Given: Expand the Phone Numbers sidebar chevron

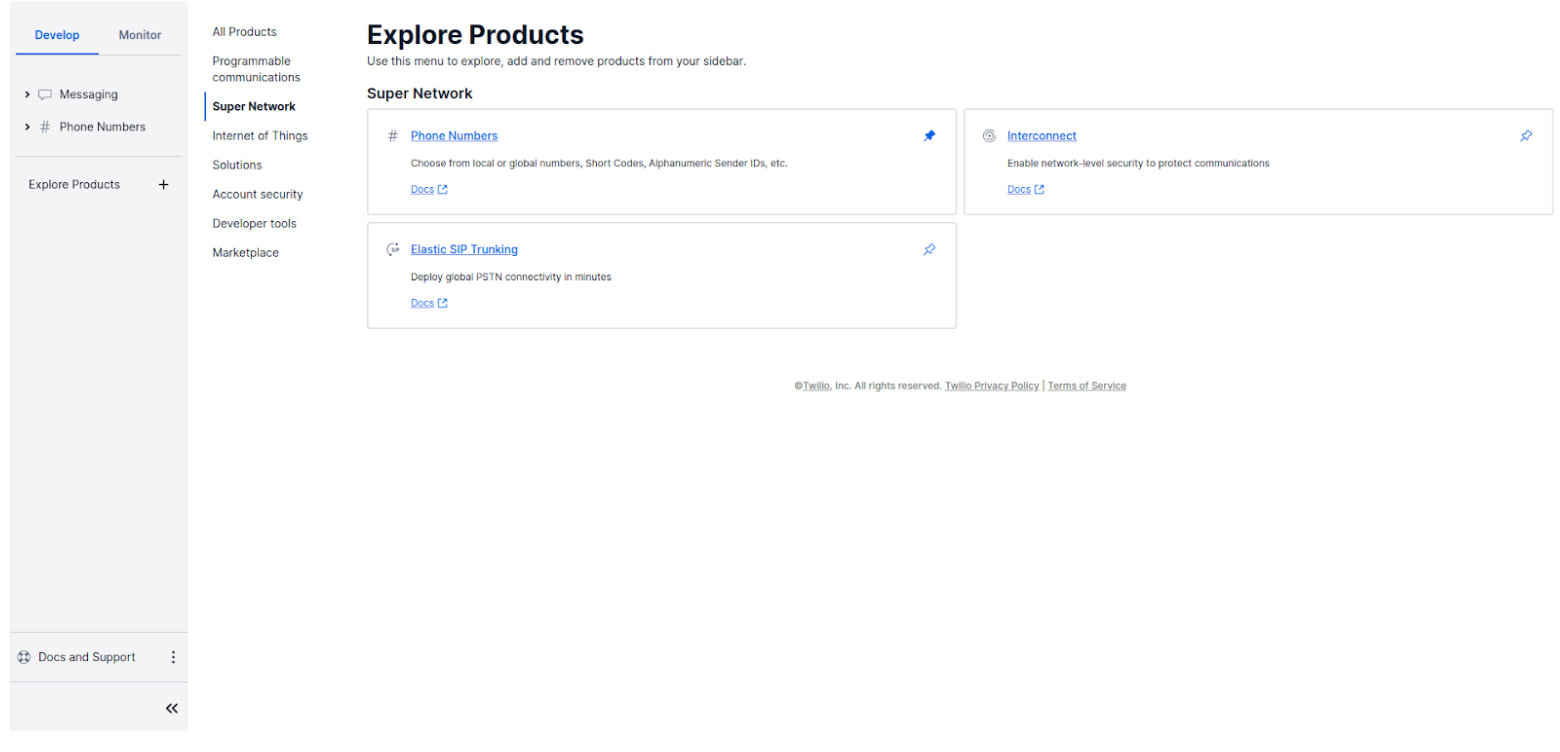Looking at the screenshot, I should [27, 127].
